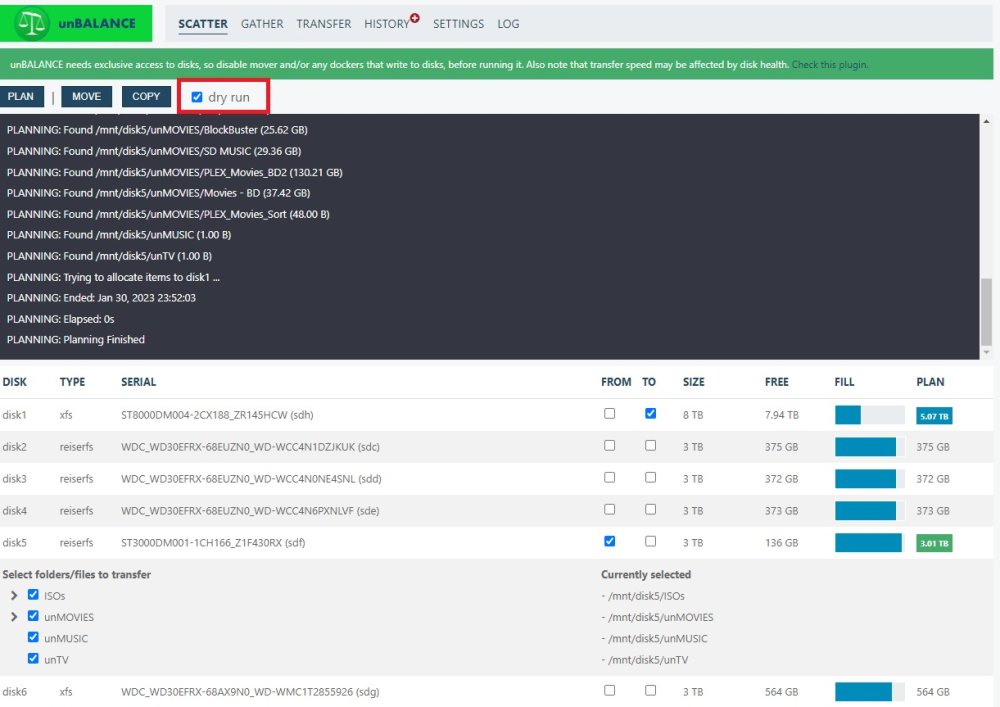1000x707 pixels.
Task: Uncheck the FROM box for disk5
Action: [x=610, y=541]
